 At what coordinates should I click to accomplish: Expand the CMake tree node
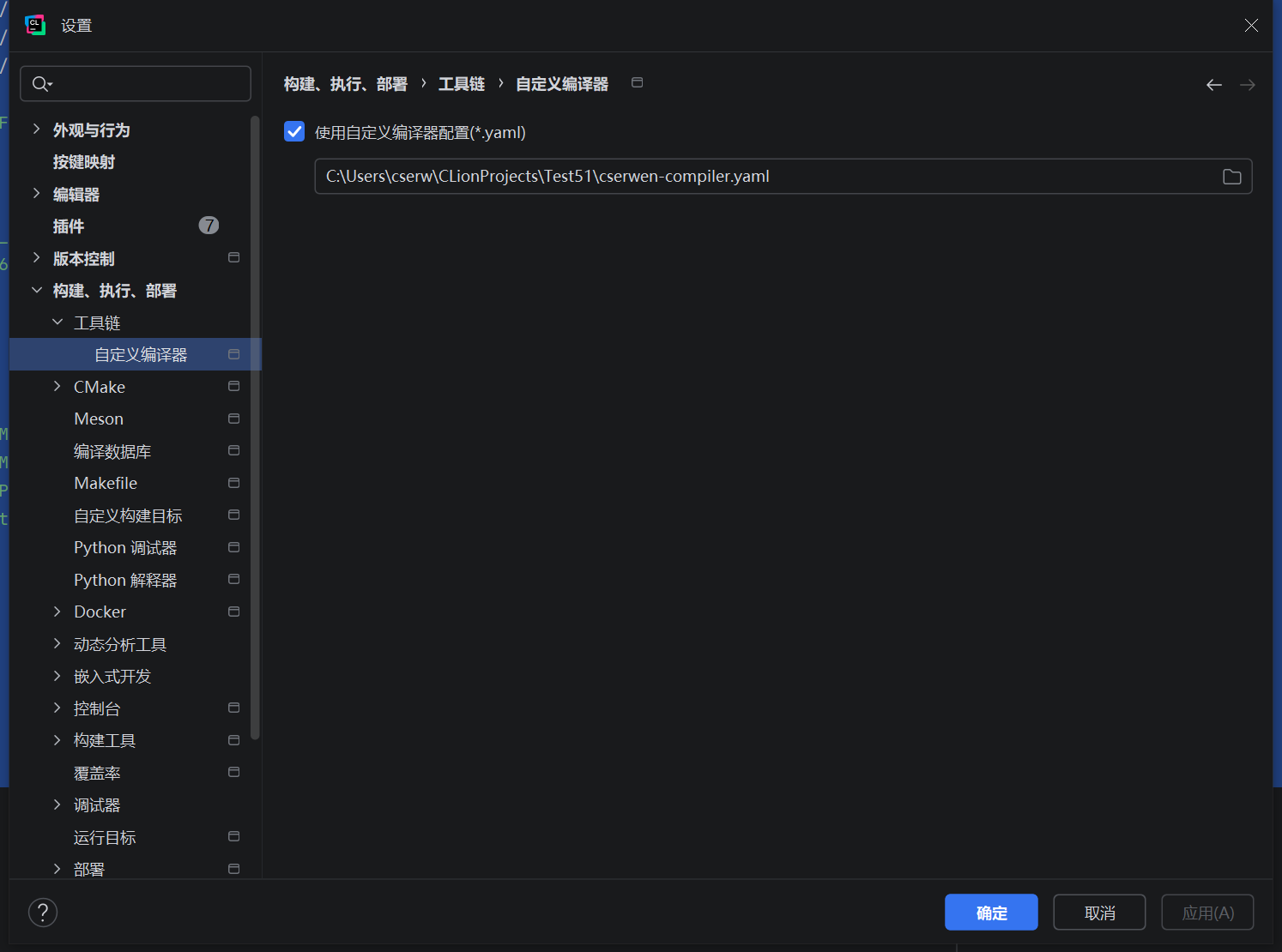point(57,387)
